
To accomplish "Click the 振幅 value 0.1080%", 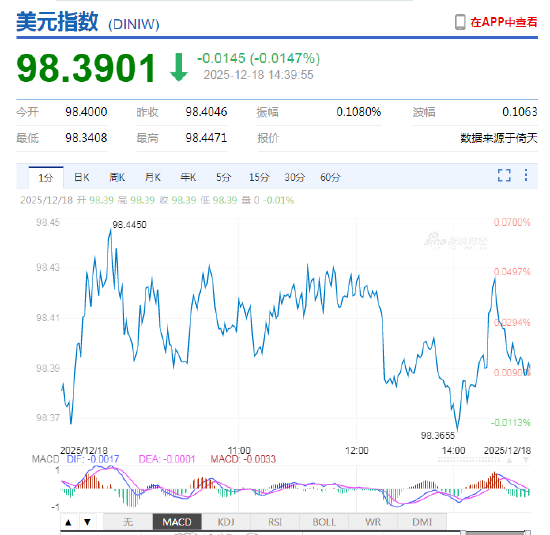I will [x=358, y=112].
